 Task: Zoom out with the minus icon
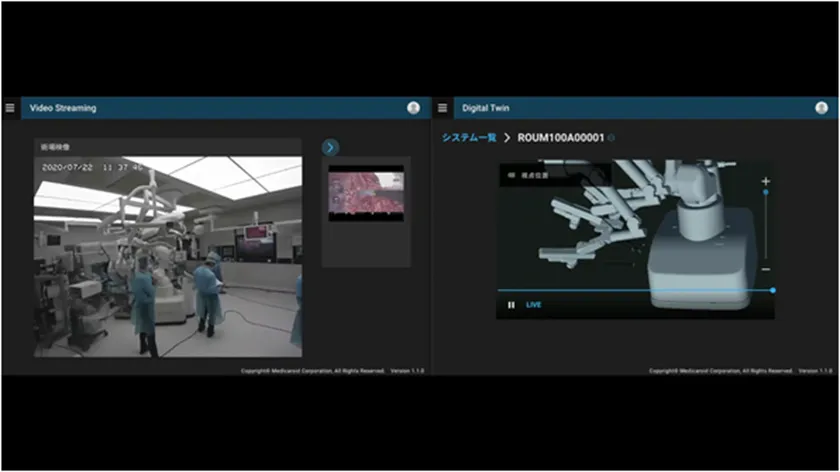(765, 269)
